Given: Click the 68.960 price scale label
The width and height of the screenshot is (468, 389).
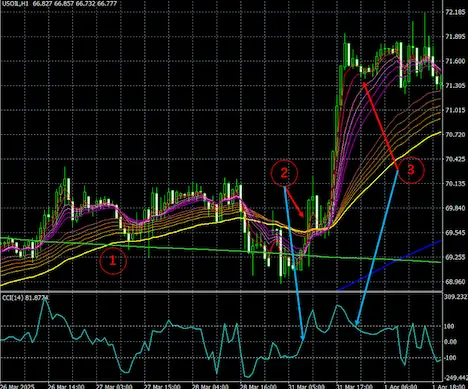Looking at the screenshot, I should click(x=455, y=282).
